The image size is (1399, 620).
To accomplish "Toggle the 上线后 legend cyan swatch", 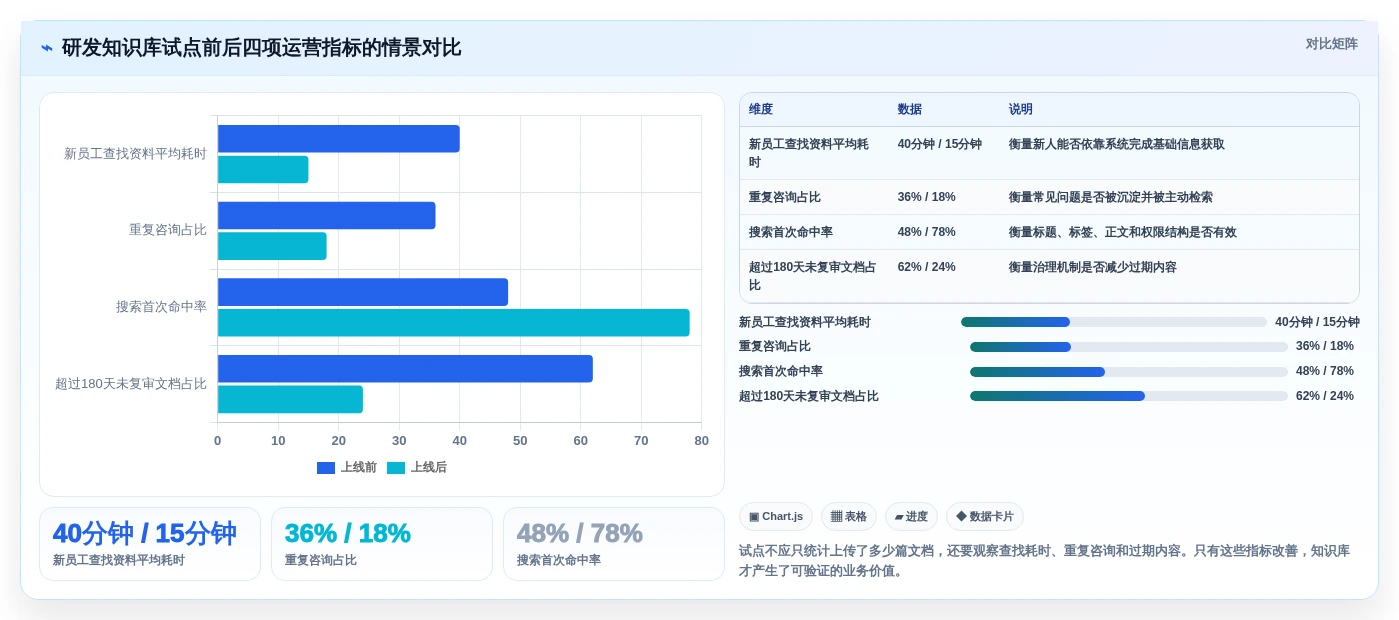I will (396, 468).
